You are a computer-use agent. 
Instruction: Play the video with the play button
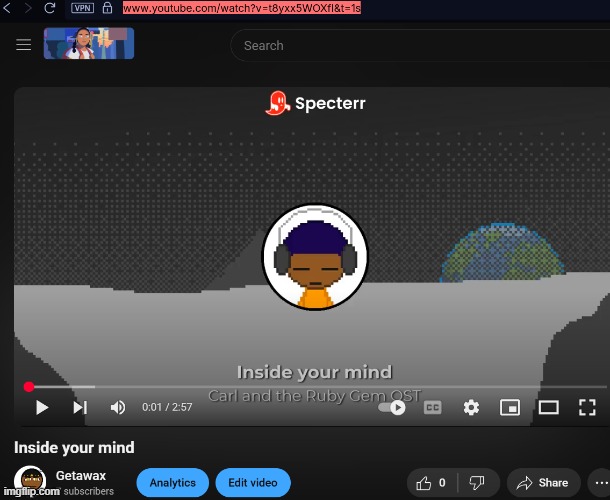(42, 407)
